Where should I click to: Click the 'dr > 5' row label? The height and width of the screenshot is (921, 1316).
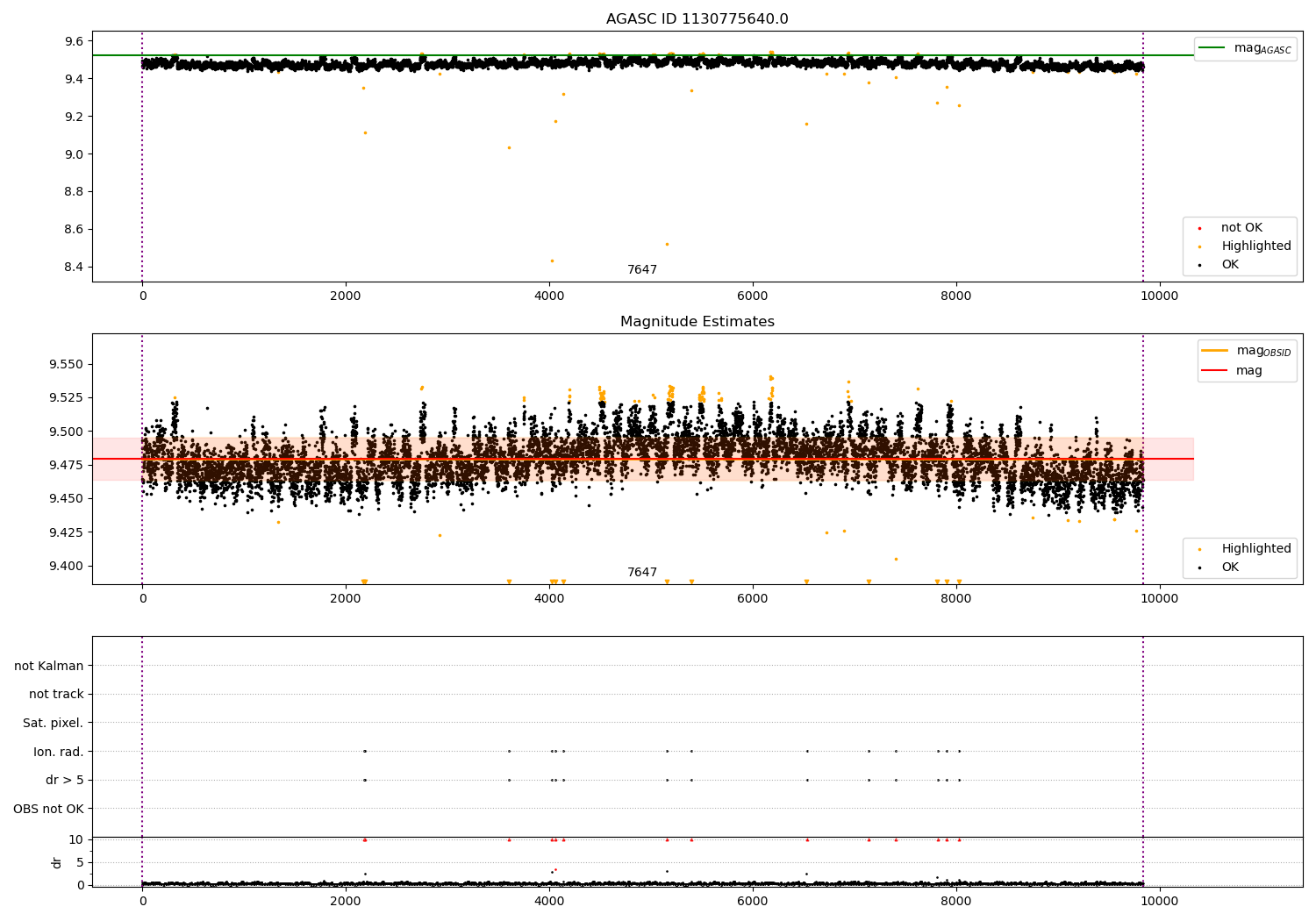click(65, 780)
